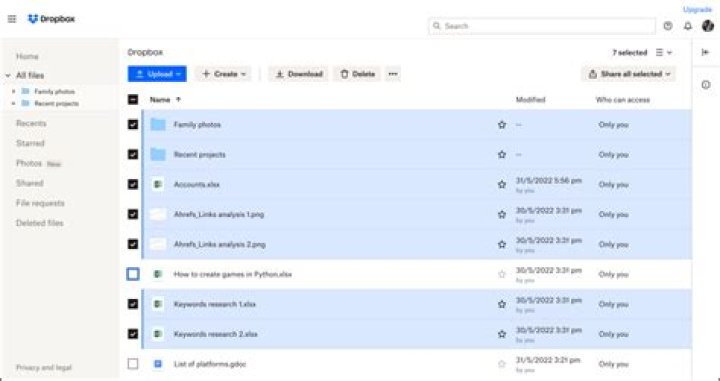The width and height of the screenshot is (720, 381).
Task: Open the list view options dropdown
Action: pos(664,53)
